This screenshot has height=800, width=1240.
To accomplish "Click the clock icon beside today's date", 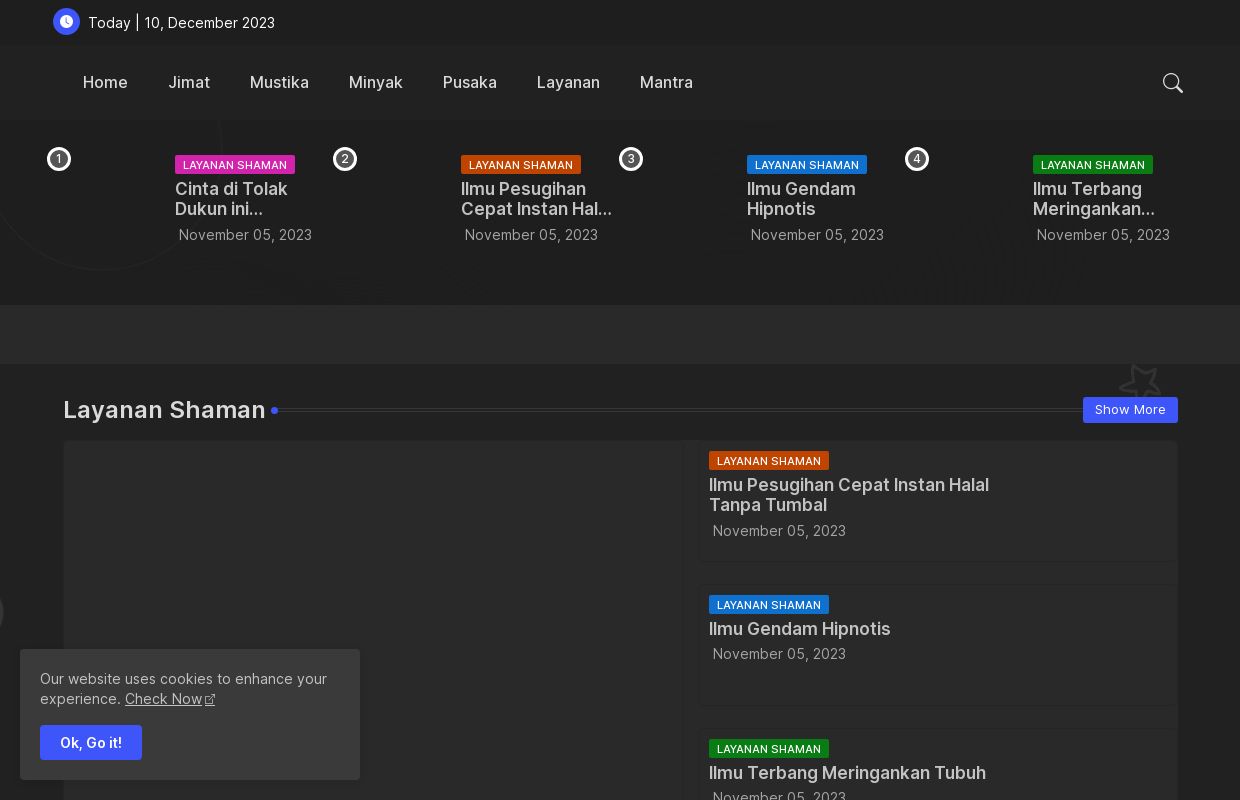I will (x=66, y=21).
